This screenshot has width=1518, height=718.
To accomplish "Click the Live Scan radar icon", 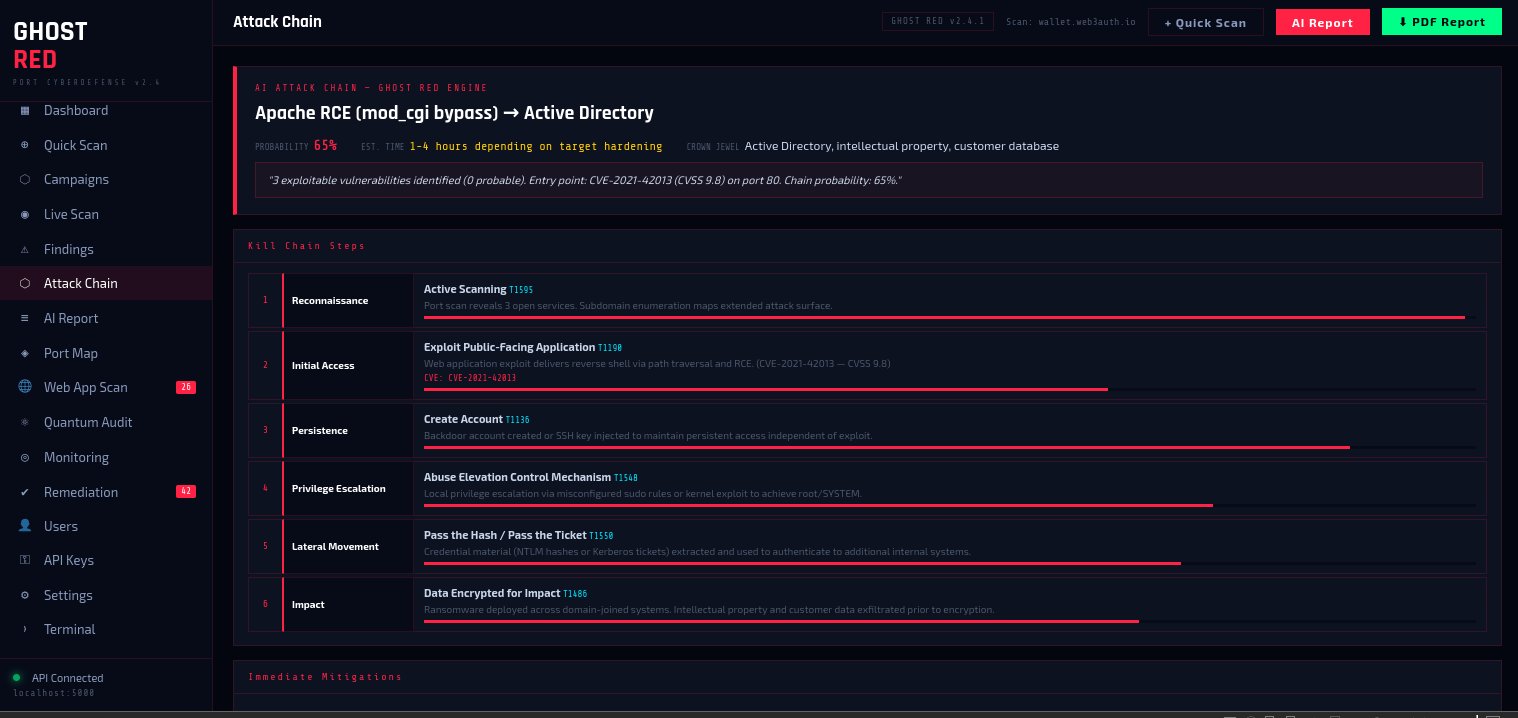I will point(25,214).
